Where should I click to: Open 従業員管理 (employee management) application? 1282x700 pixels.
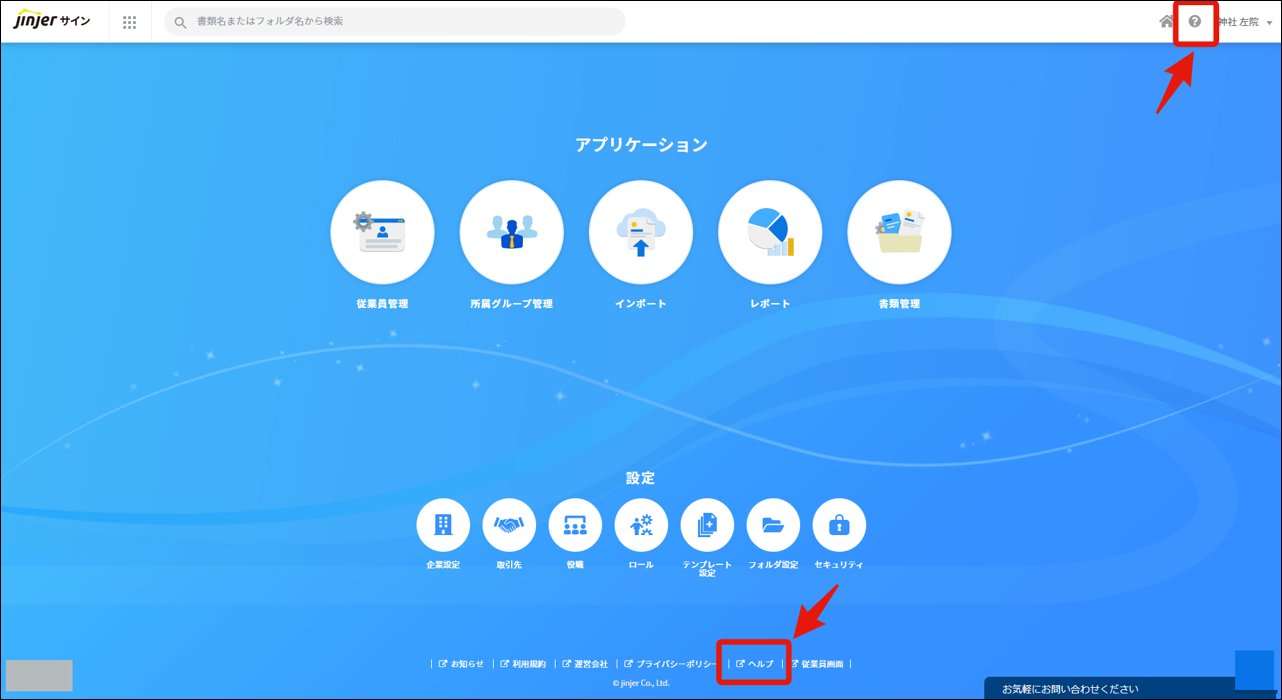[382, 233]
